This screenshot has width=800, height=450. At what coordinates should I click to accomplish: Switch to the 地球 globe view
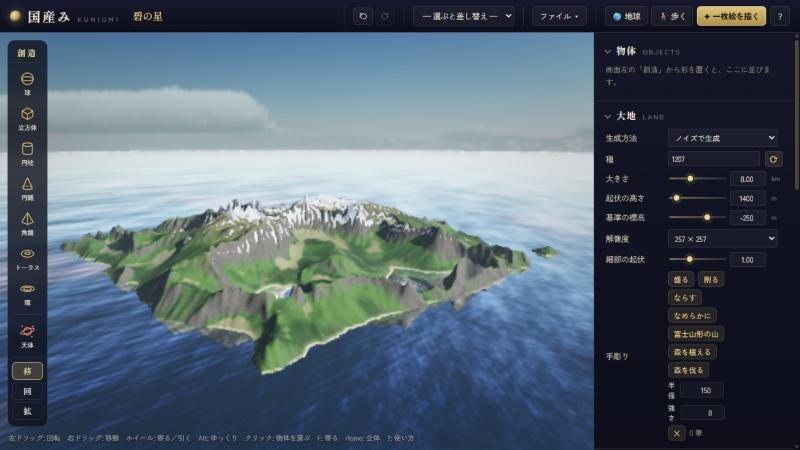point(626,16)
